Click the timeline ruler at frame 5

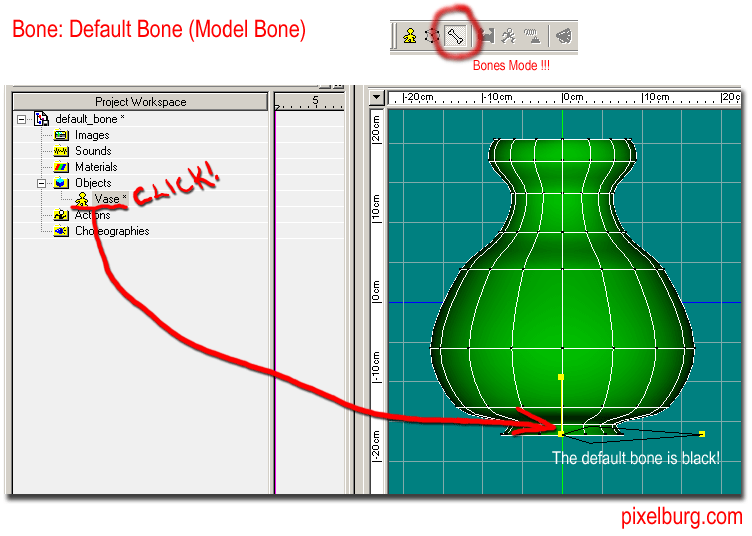coord(315,101)
